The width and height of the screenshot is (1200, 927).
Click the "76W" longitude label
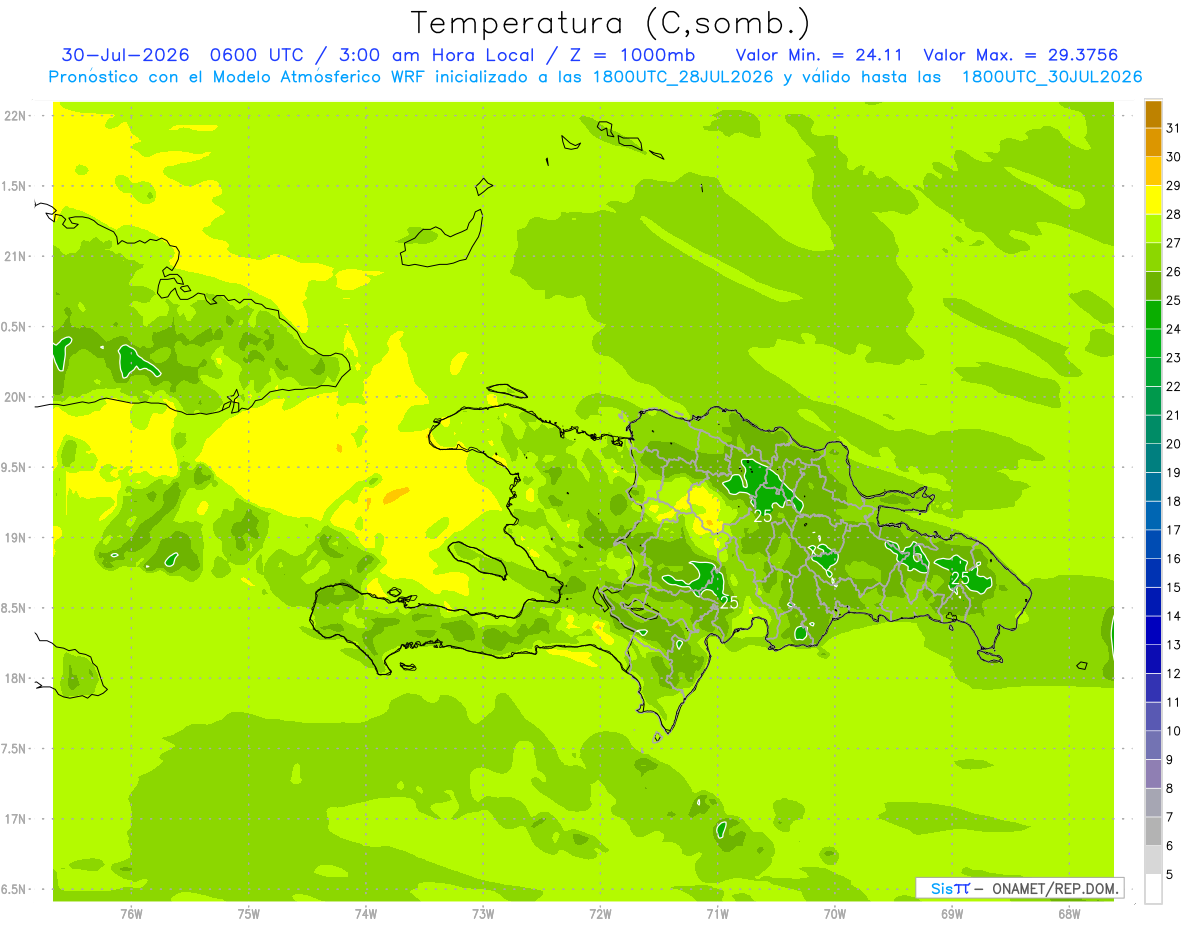[x=131, y=913]
